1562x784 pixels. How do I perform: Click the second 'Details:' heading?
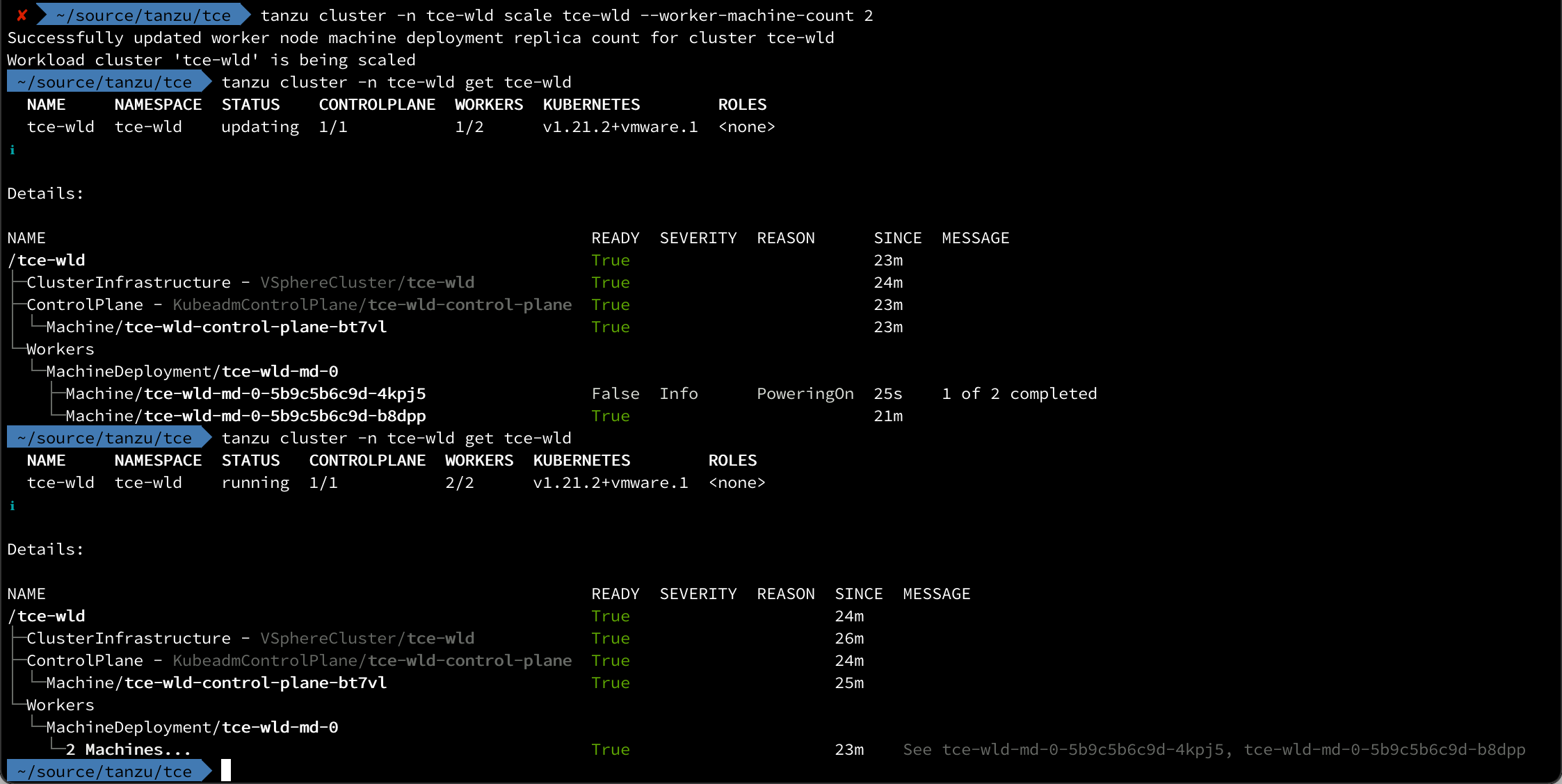(x=45, y=550)
